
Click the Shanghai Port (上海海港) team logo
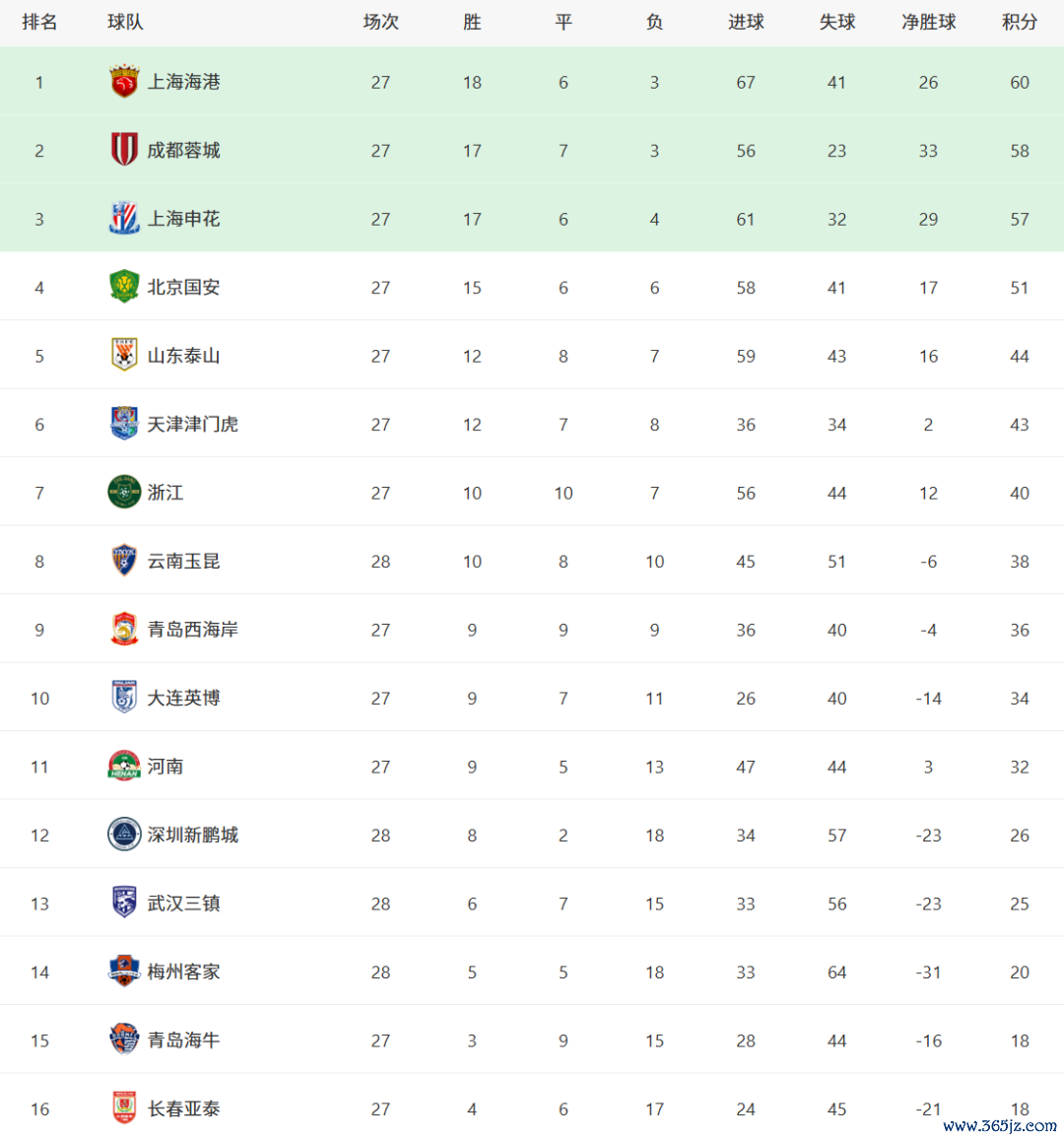tap(124, 82)
